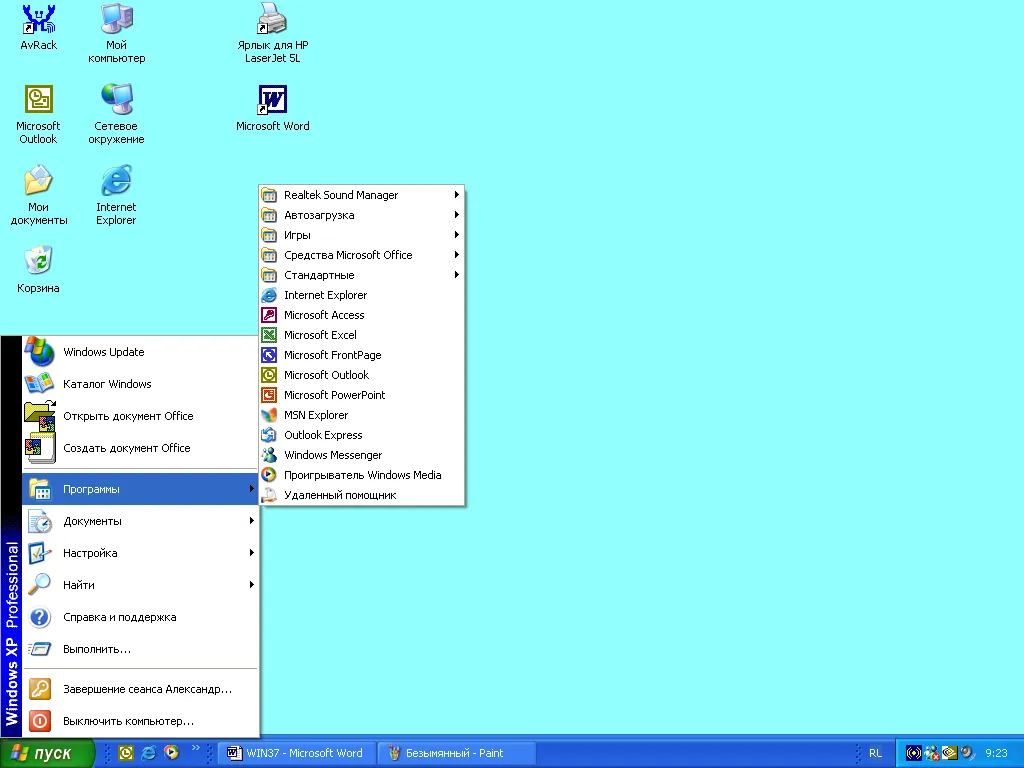Launch Microsoft Outlook from the programs list

(362, 375)
